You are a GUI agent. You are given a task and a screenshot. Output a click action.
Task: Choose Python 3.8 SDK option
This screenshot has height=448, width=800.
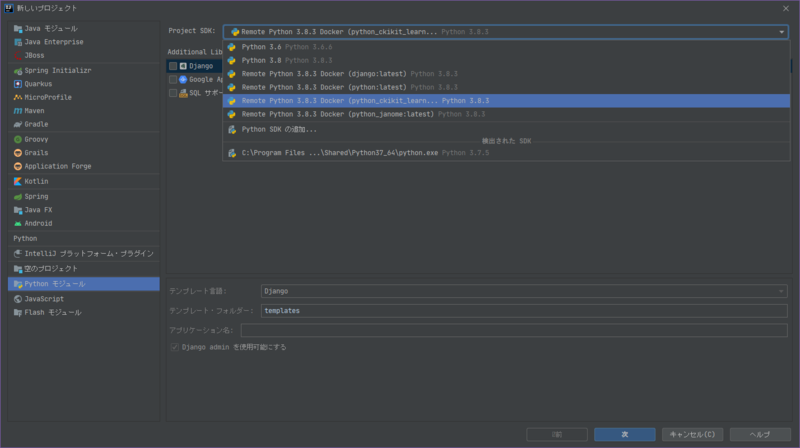(x=506, y=60)
